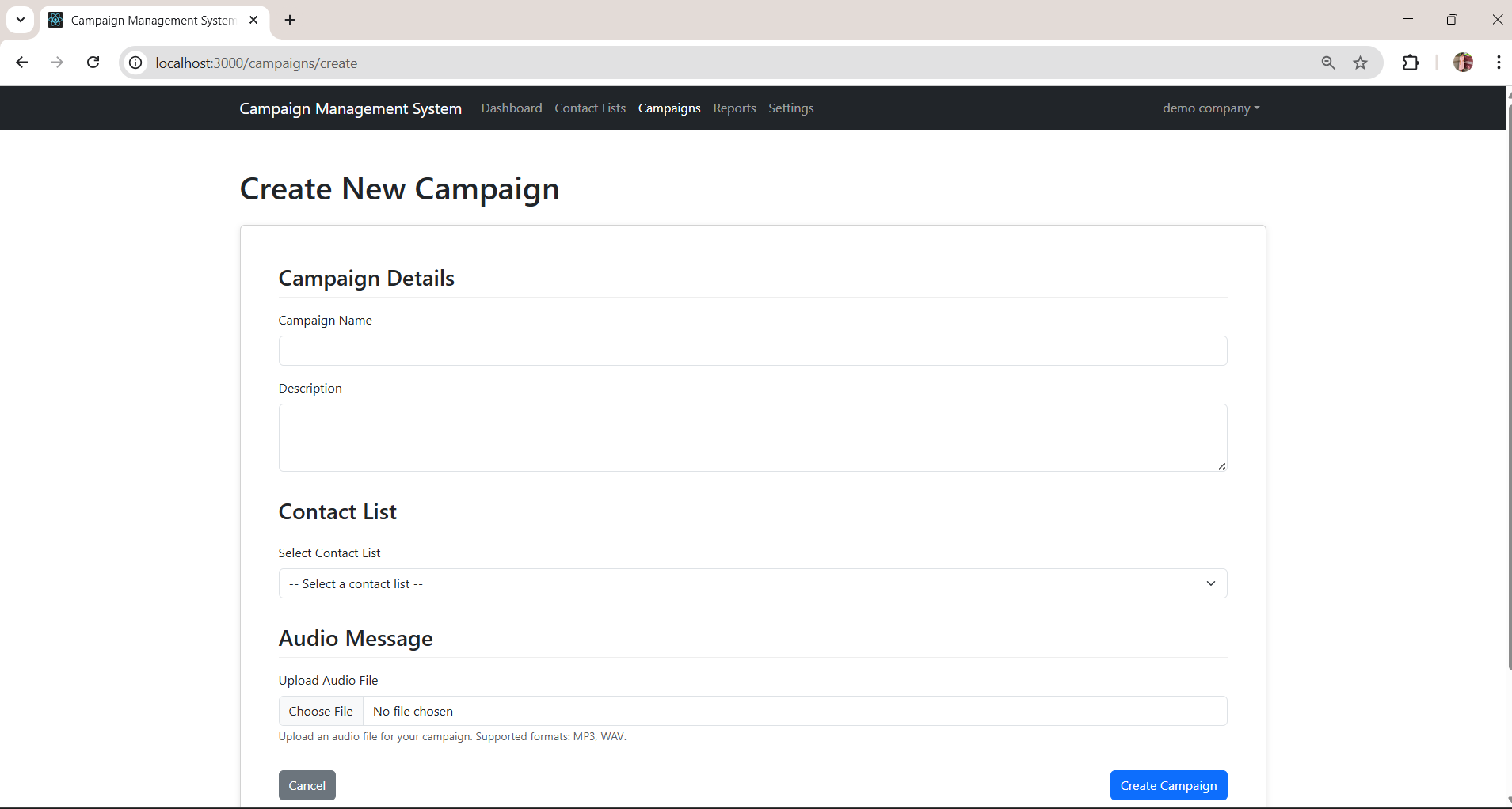Open Contact Lists navigation item
Image resolution: width=1512 pixels, height=809 pixels.
[589, 108]
